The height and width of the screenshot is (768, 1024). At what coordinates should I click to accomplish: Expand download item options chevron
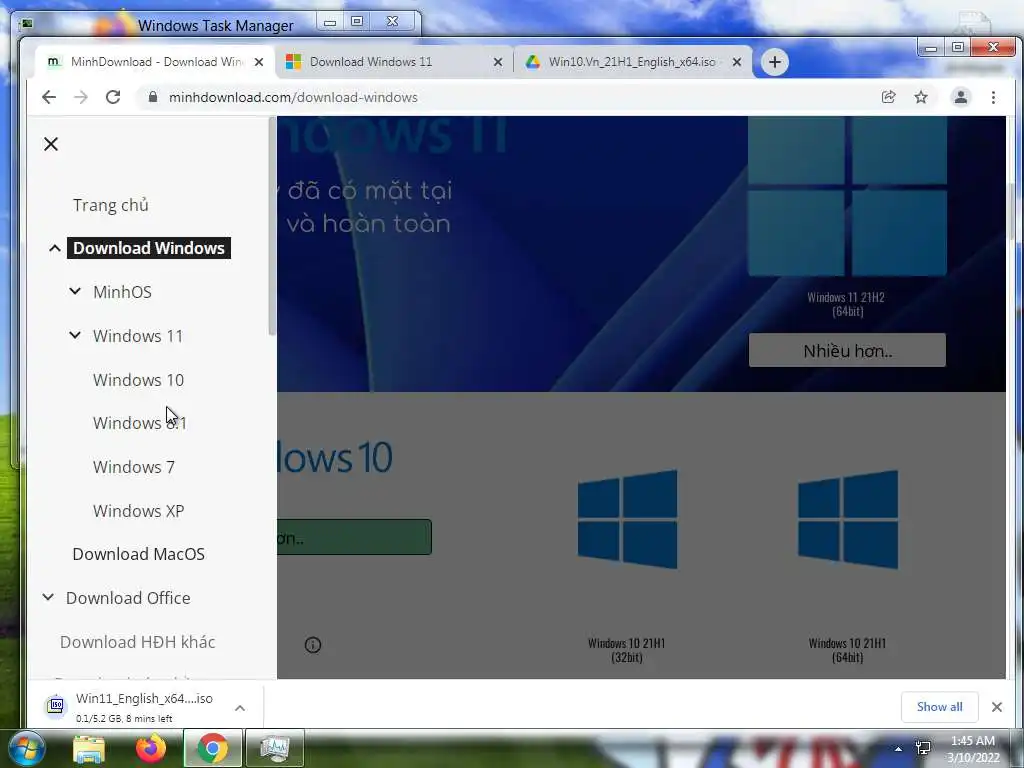pyautogui.click(x=240, y=708)
